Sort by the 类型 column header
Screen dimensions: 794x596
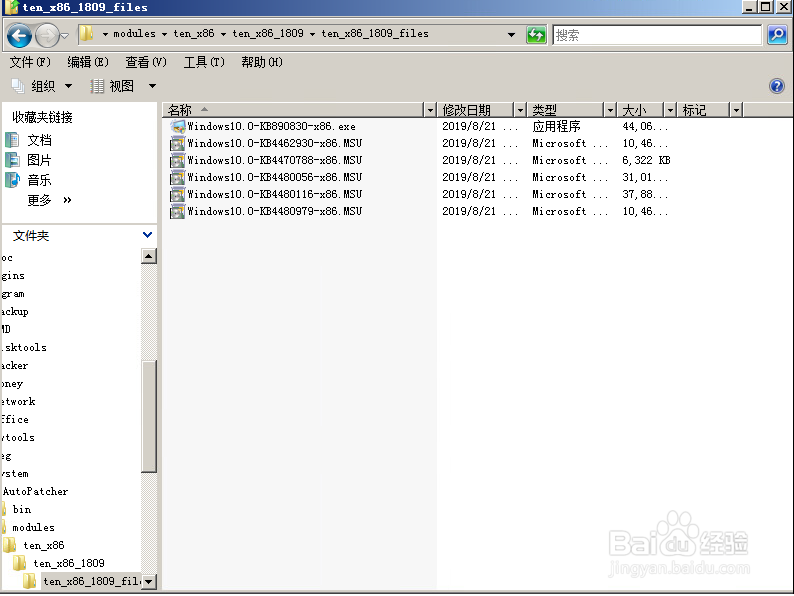click(566, 110)
